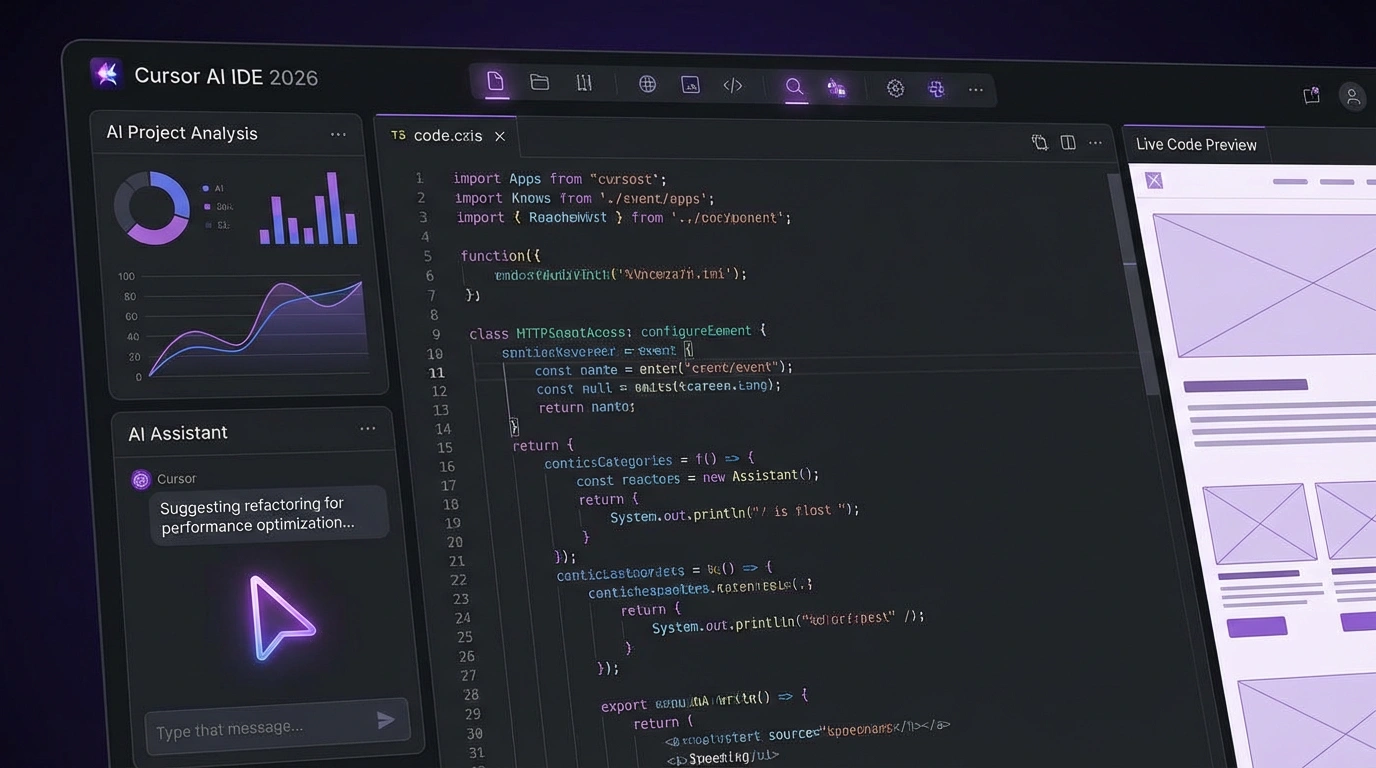Open the AI assistant sparkle icon in toolbar
Image resolution: width=1376 pixels, height=768 pixels.
[x=836, y=88]
